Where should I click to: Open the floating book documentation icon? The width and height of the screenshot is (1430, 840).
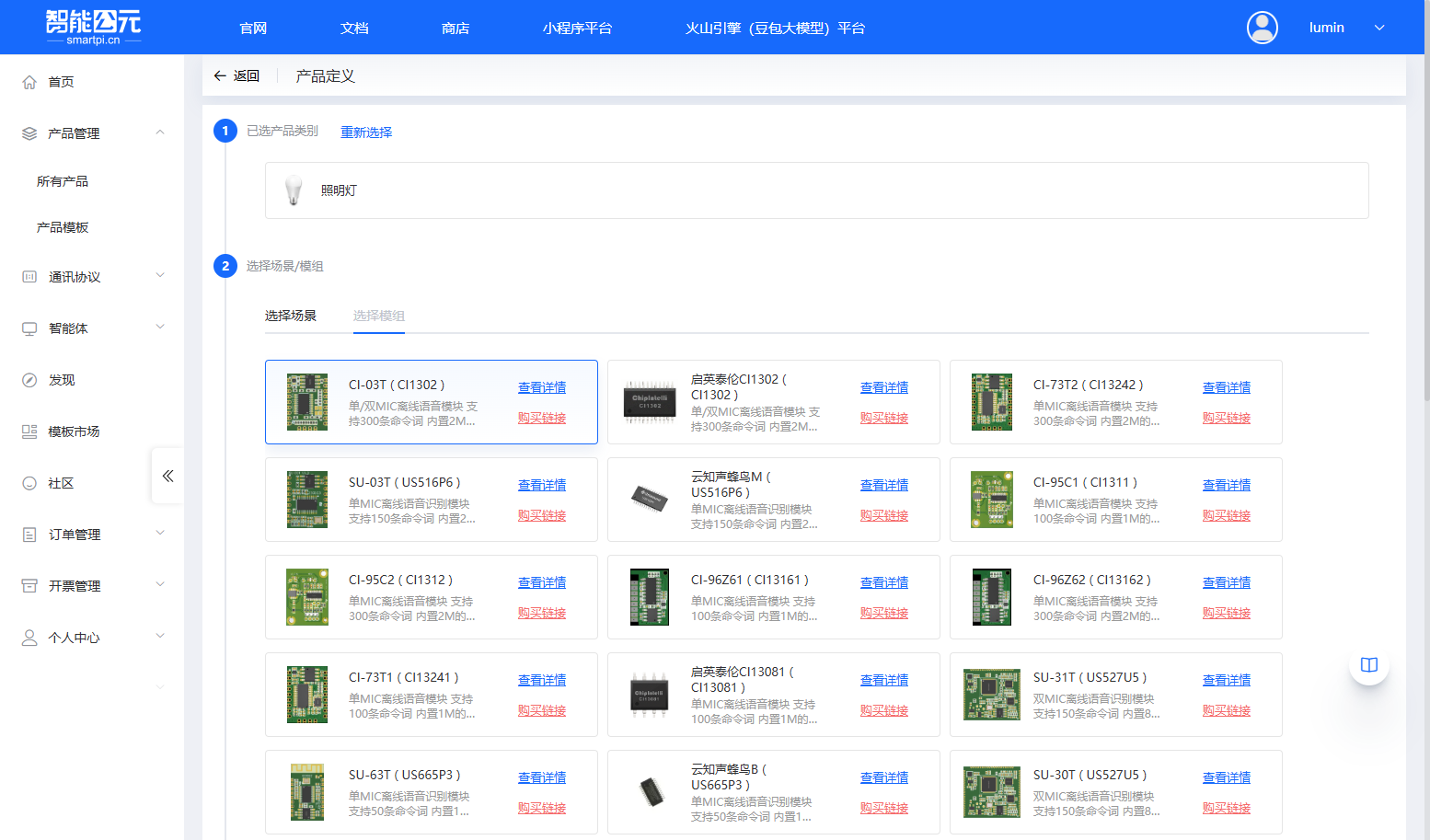coord(1368,665)
